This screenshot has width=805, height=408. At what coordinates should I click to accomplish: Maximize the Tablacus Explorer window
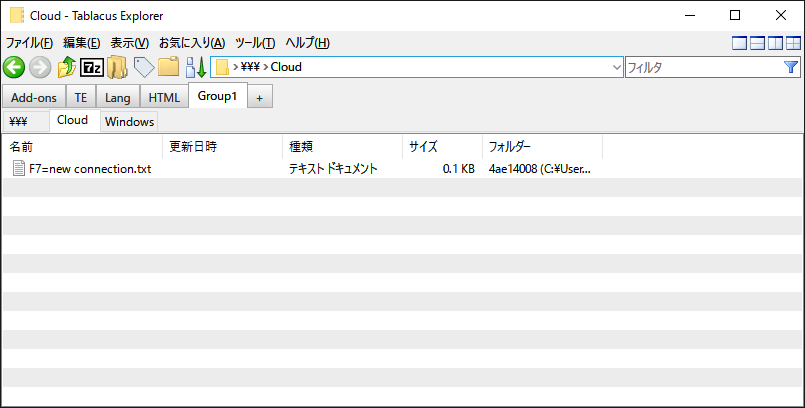[735, 15]
